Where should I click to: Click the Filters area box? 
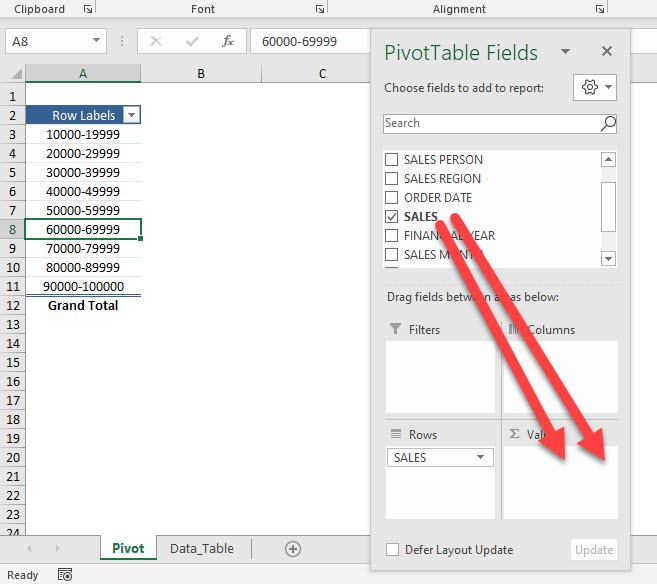tap(440, 377)
